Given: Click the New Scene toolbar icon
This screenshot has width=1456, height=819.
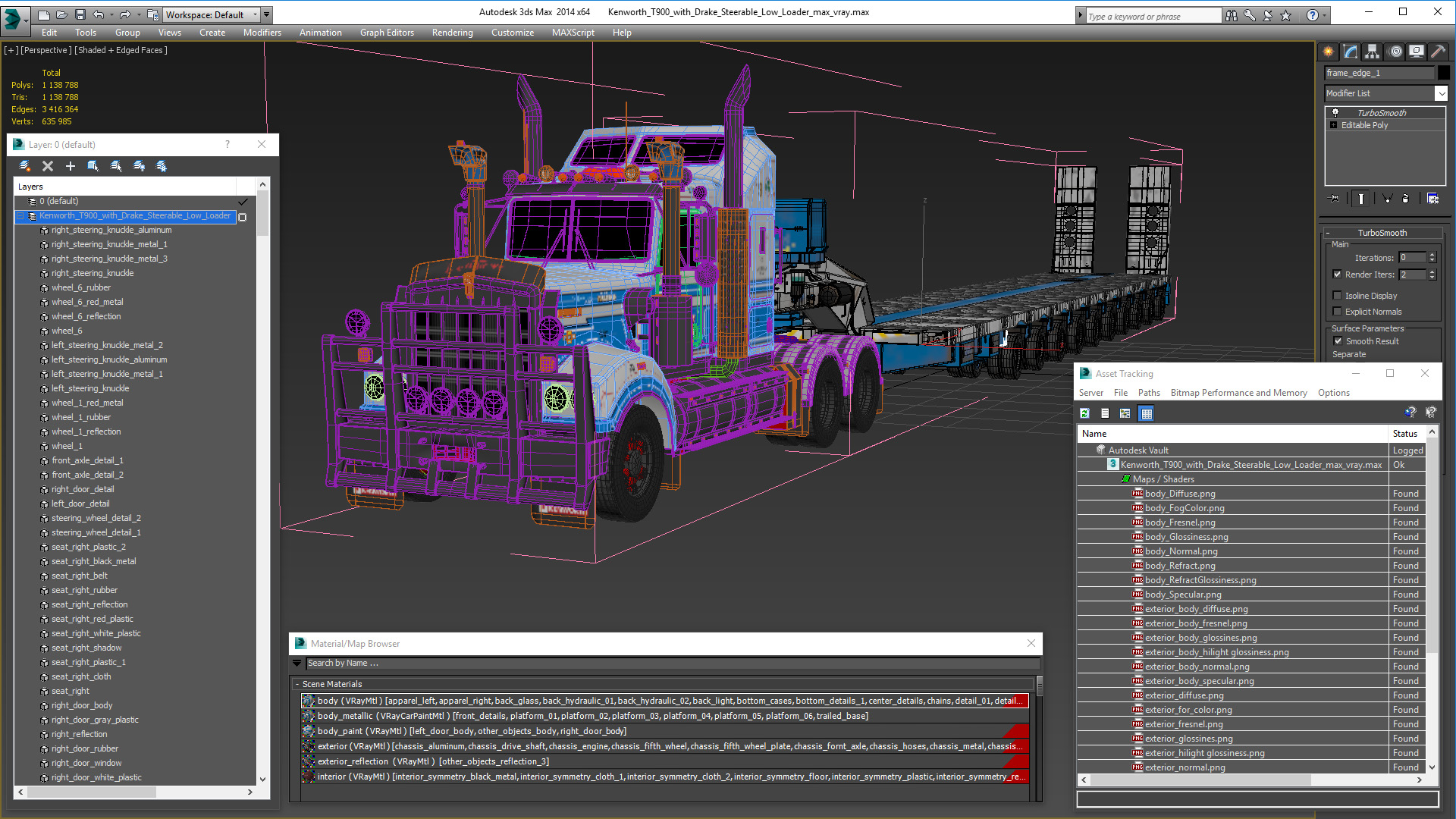Looking at the screenshot, I should [x=44, y=14].
